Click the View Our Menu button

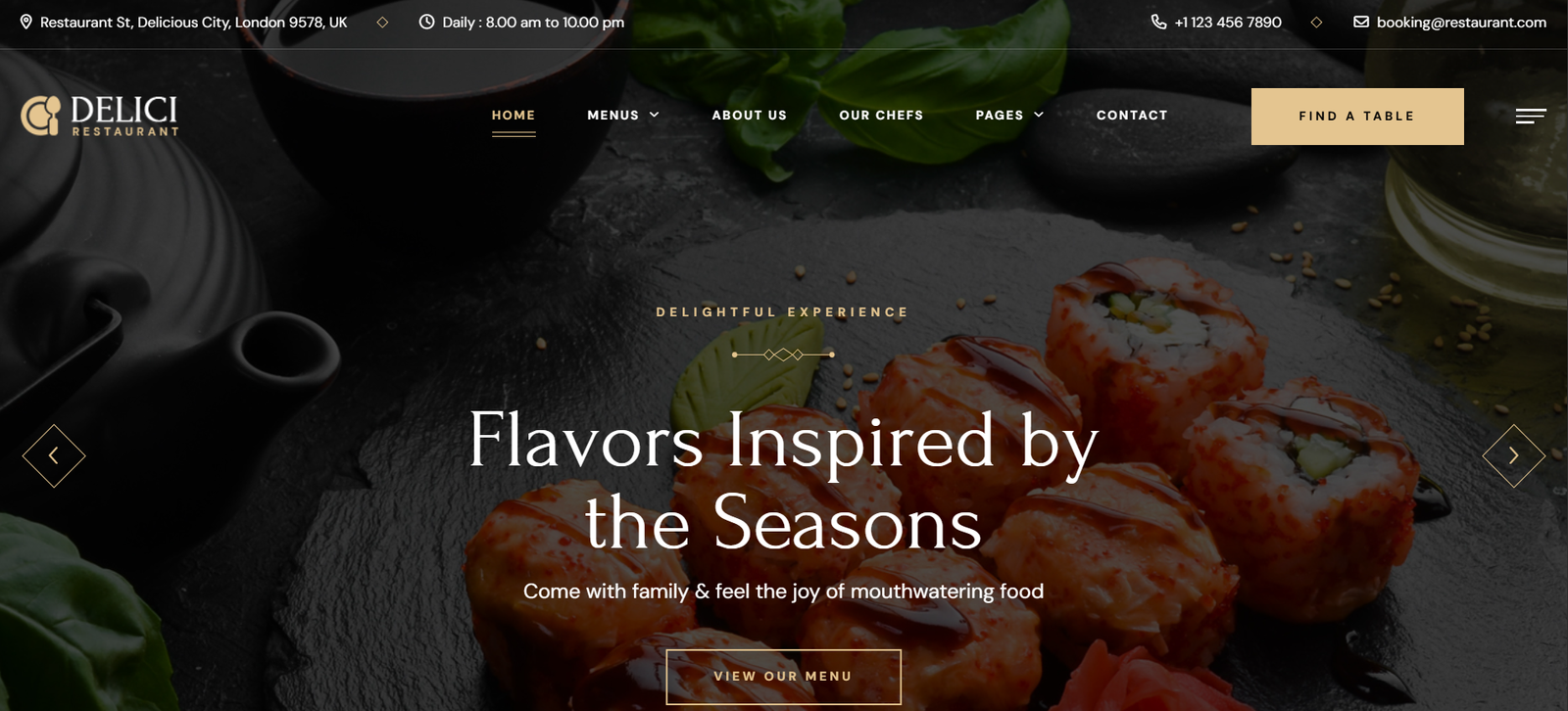[783, 677]
